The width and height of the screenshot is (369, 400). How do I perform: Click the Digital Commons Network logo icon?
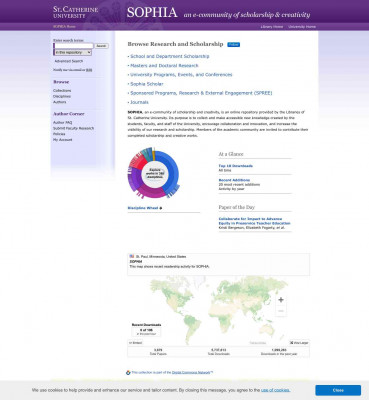[128, 372]
